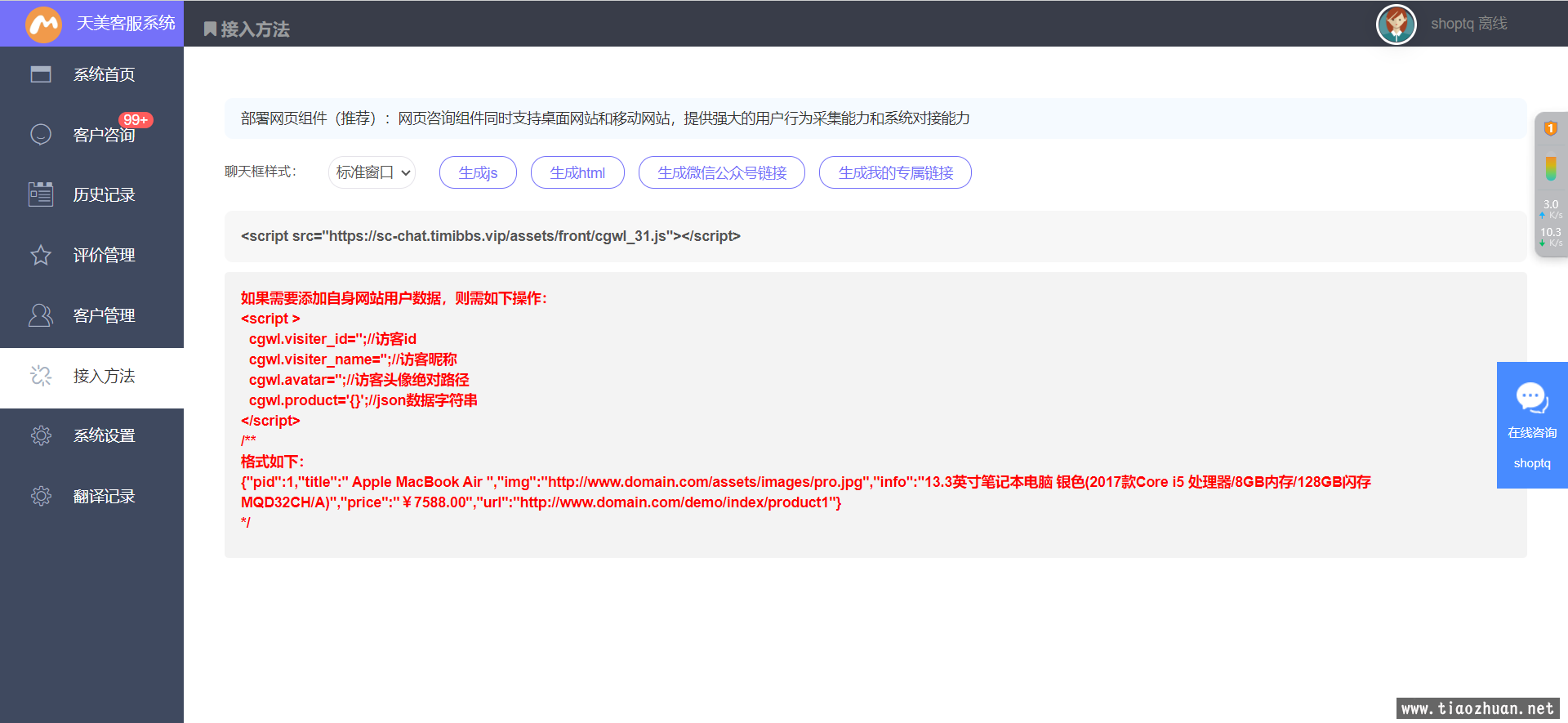Image resolution: width=1568 pixels, height=723 pixels.
Task: Open the 接入方法 sidebar menu item
Action: pos(104,376)
